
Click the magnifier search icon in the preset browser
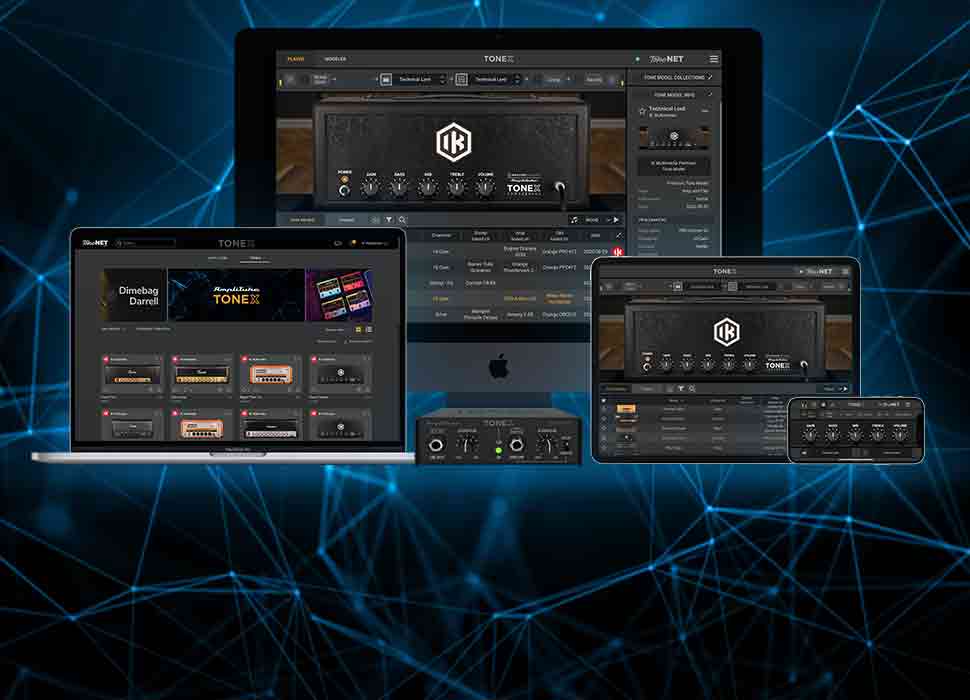[400, 221]
